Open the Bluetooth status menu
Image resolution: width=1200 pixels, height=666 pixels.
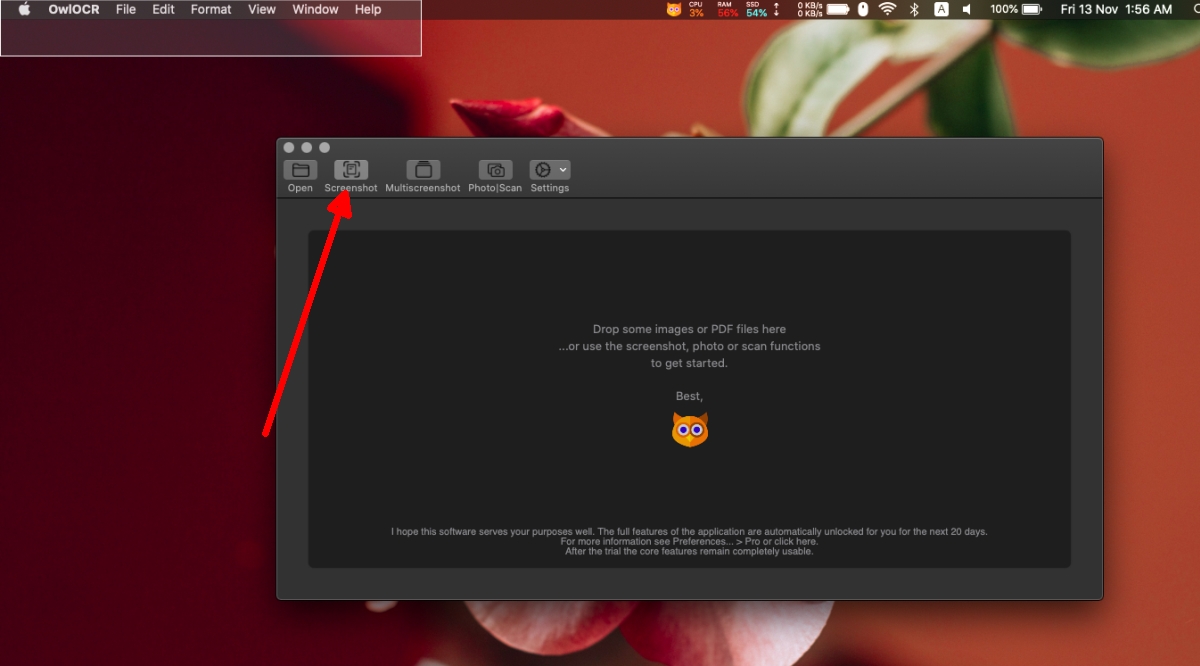tap(914, 9)
